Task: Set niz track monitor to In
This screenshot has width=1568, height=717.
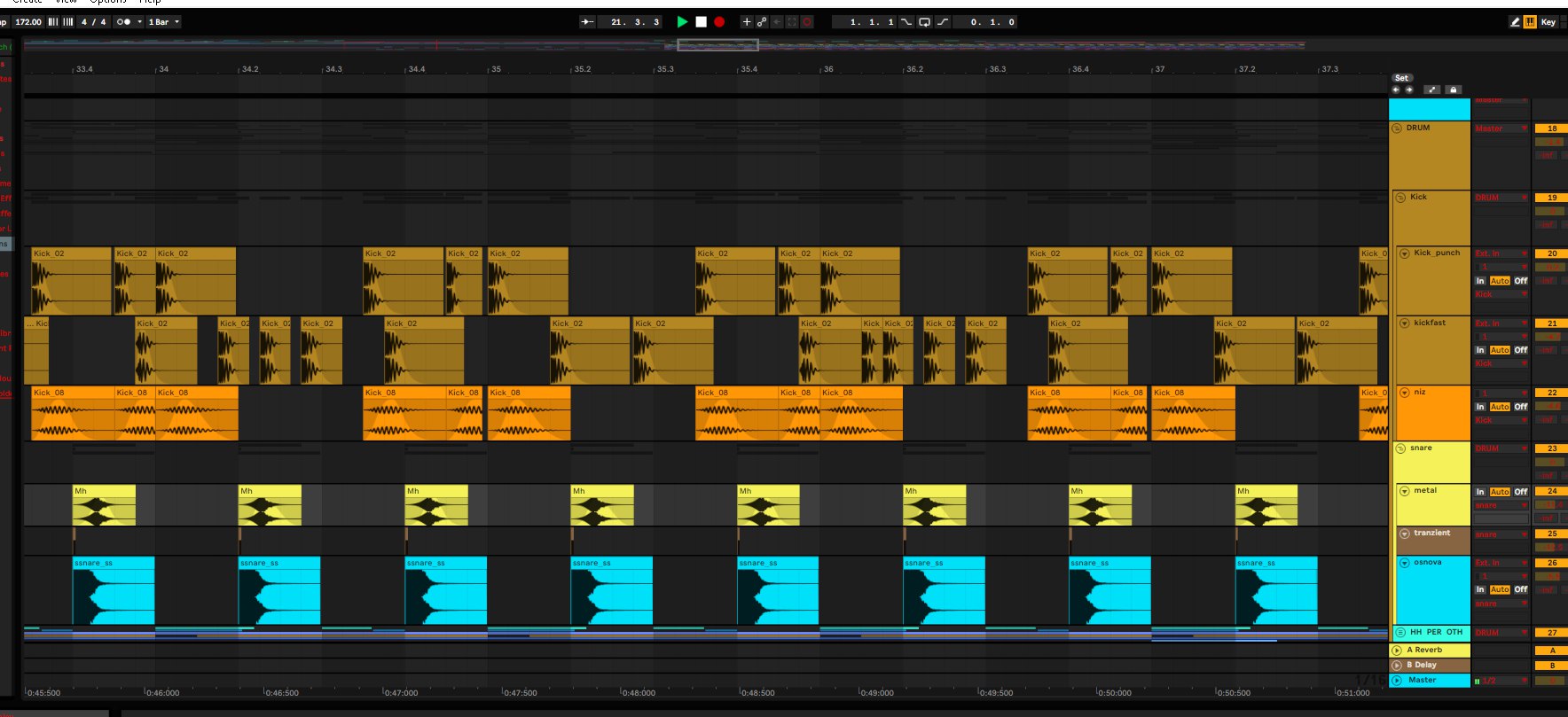Action: 1480,407
